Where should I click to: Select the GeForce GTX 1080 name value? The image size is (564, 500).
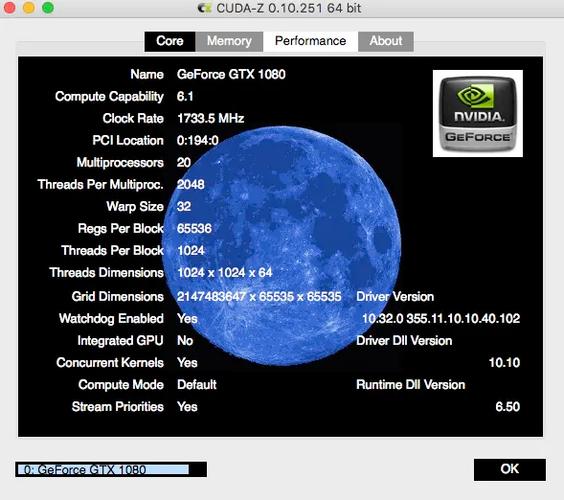[231, 74]
